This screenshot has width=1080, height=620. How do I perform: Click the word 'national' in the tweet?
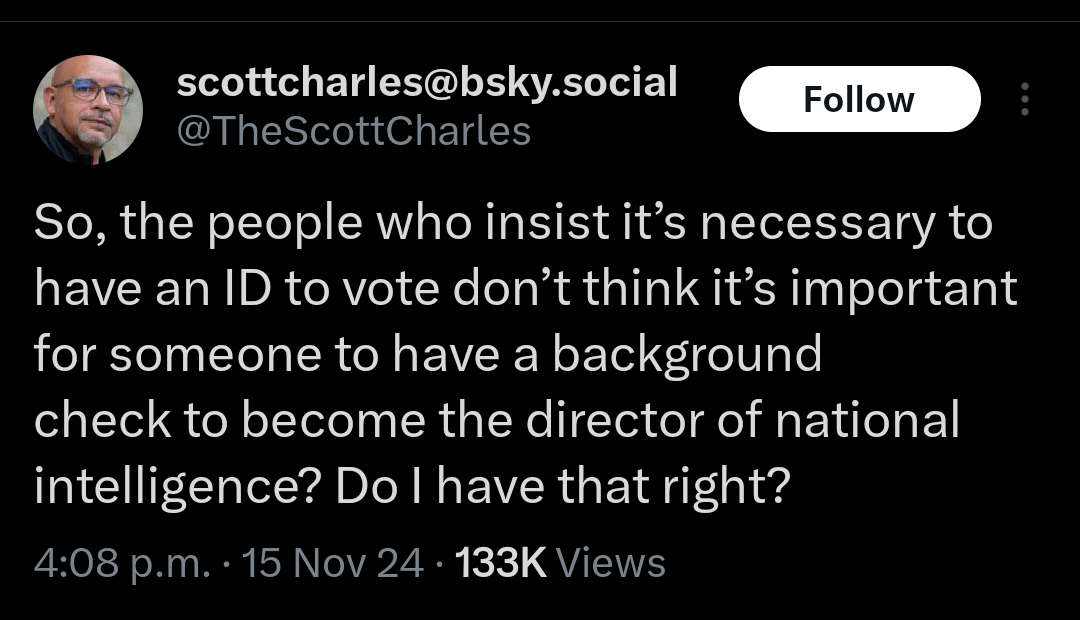pyautogui.click(x=868, y=420)
